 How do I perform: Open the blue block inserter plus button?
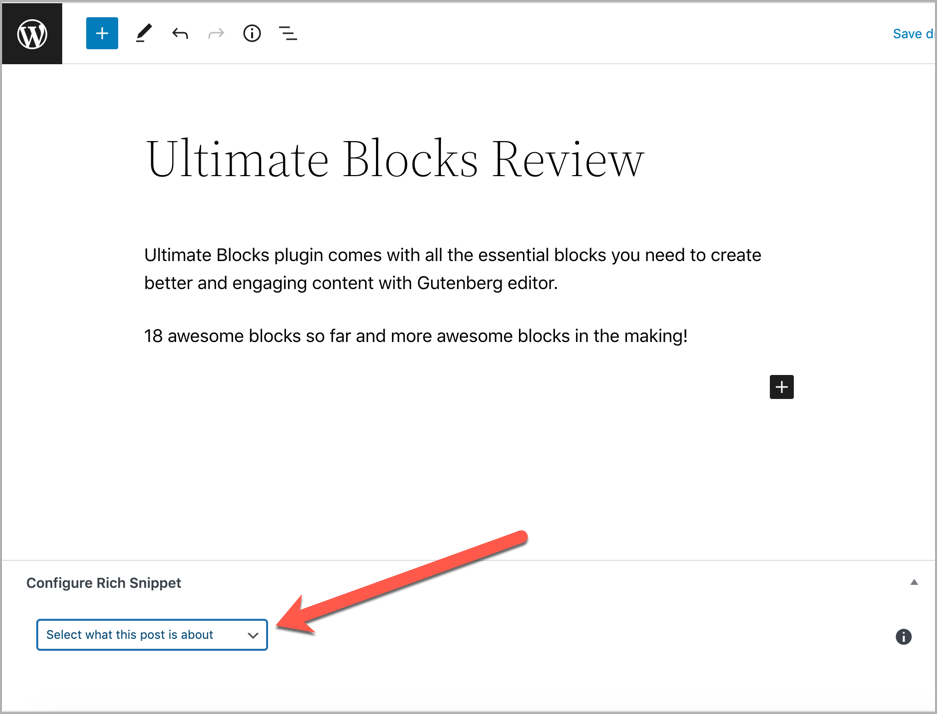coord(102,33)
